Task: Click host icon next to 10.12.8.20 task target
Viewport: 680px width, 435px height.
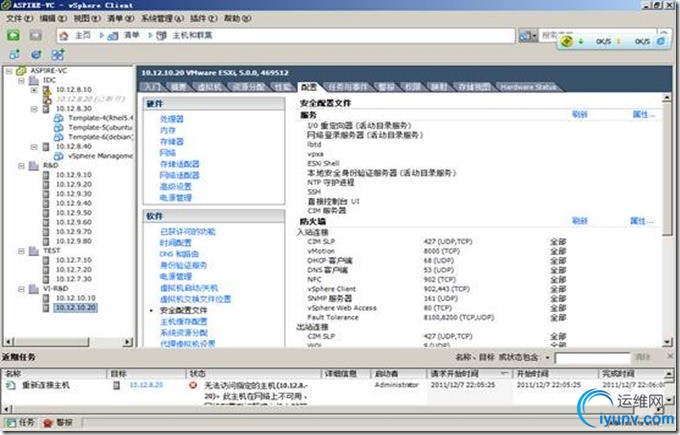Action: point(116,385)
